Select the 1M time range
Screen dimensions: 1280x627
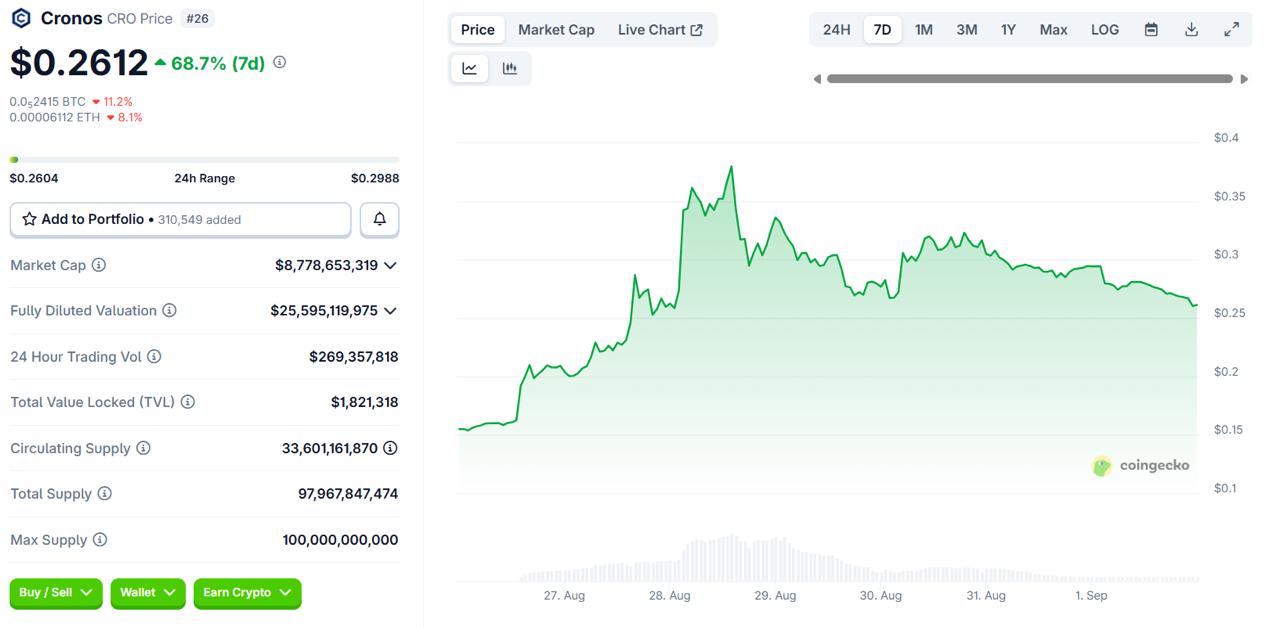point(924,30)
